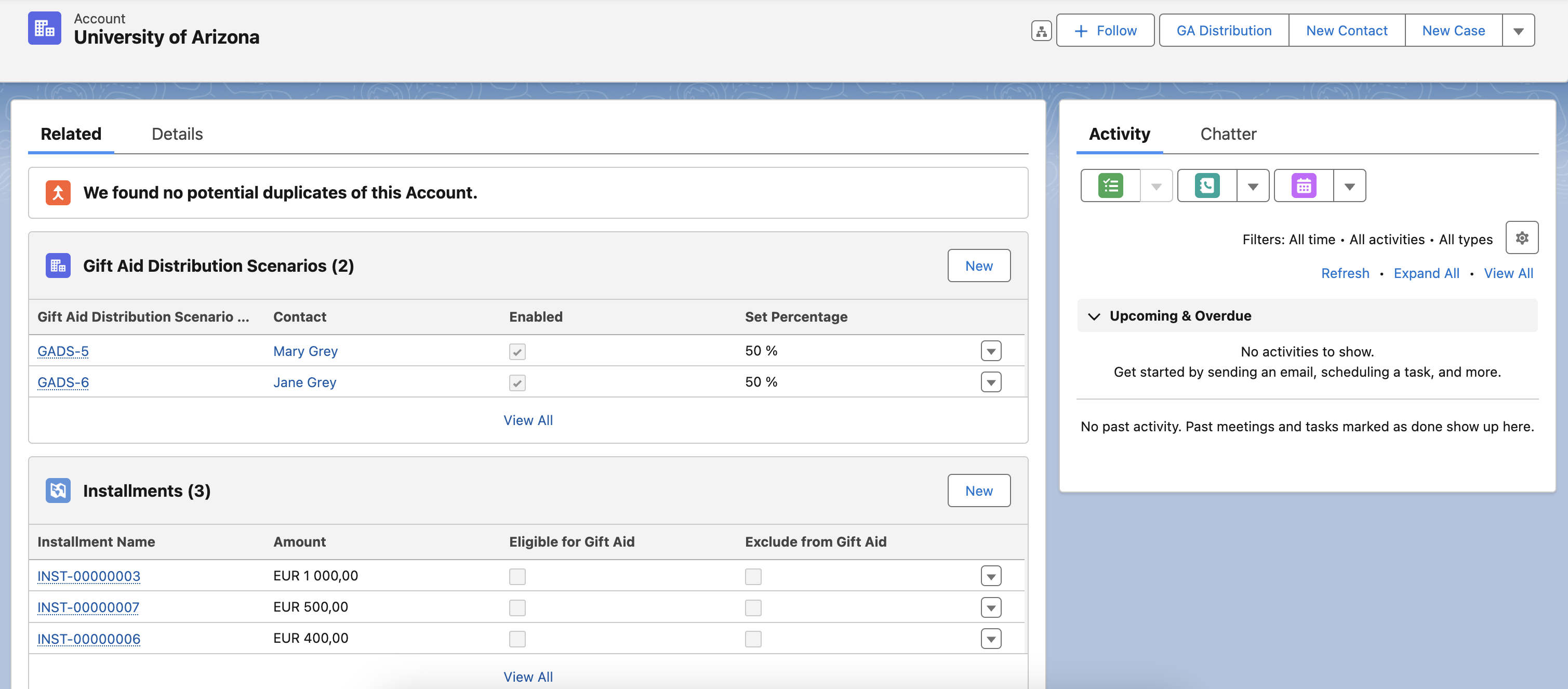Image resolution: width=1568 pixels, height=689 pixels.
Task: Click Expand All in the Activity panel
Action: (1427, 273)
